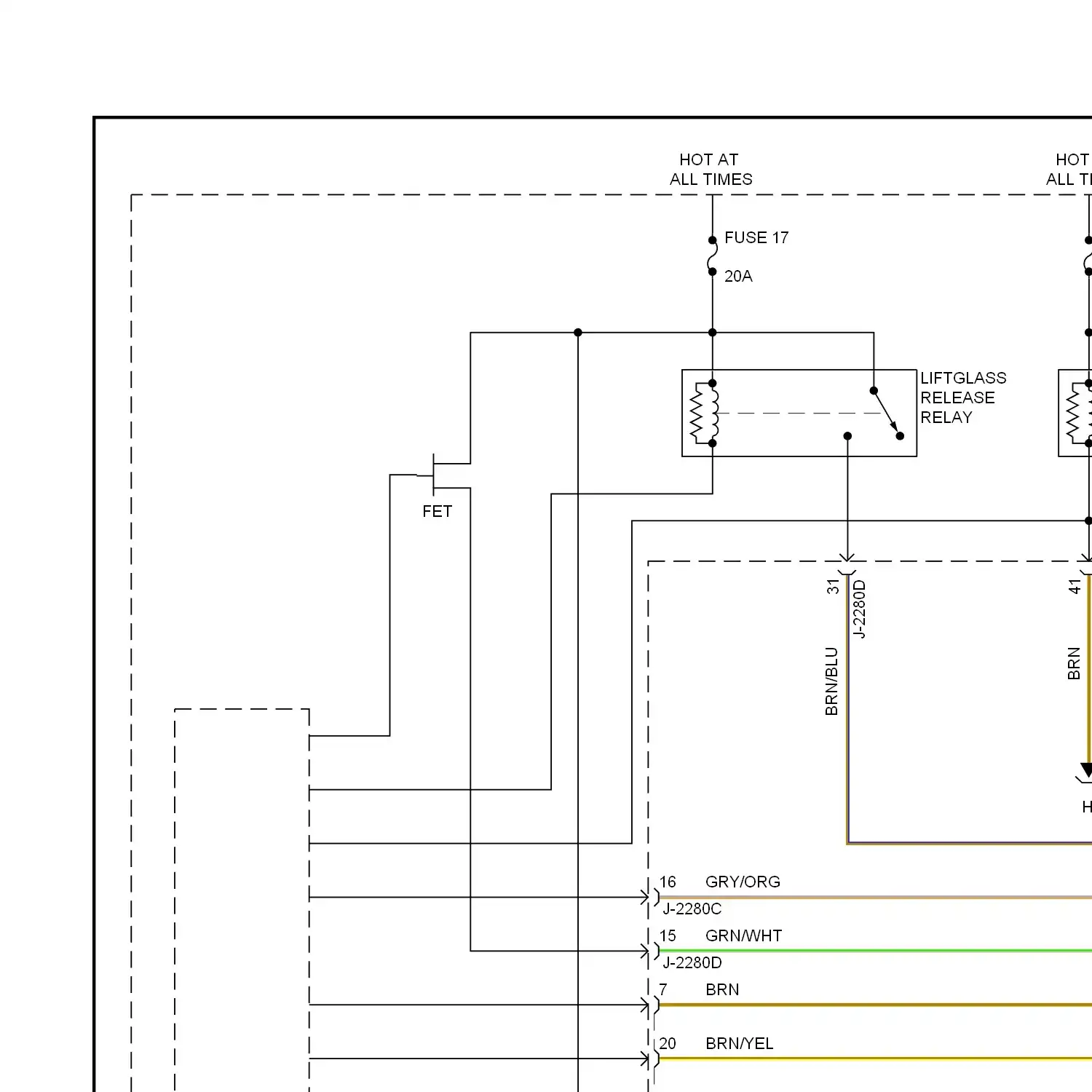Click the LIFTGLASS RELEASE RELAY label

point(963,397)
